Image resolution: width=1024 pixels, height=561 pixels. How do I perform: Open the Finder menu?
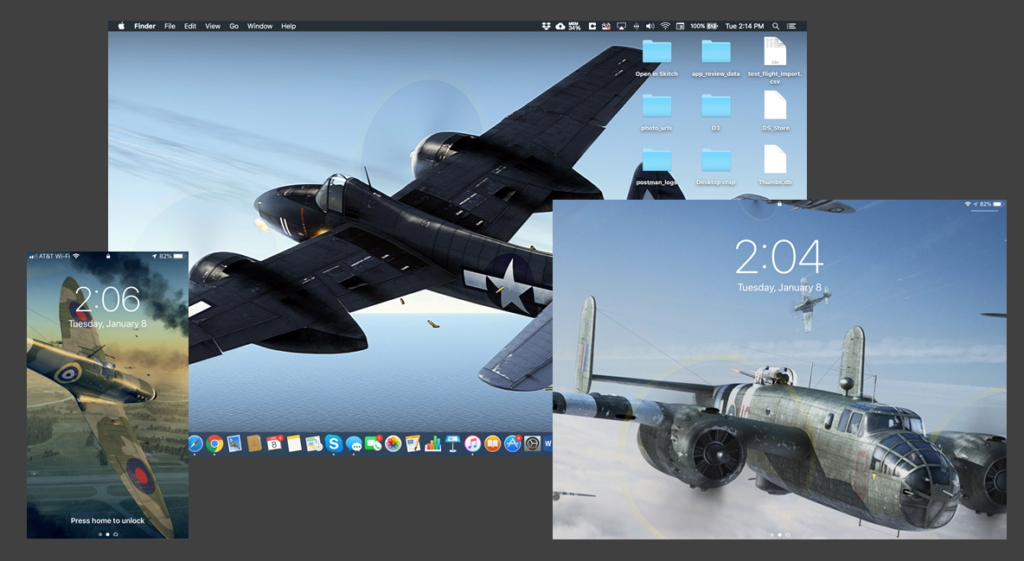pyautogui.click(x=145, y=26)
